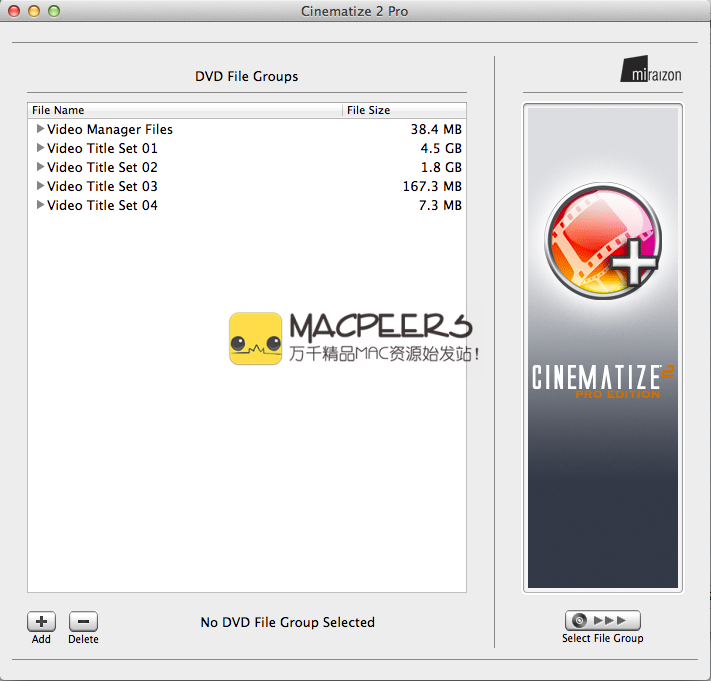Expand Video Title Set 03 triangle
Image resolution: width=711 pixels, height=681 pixels.
pos(40,186)
